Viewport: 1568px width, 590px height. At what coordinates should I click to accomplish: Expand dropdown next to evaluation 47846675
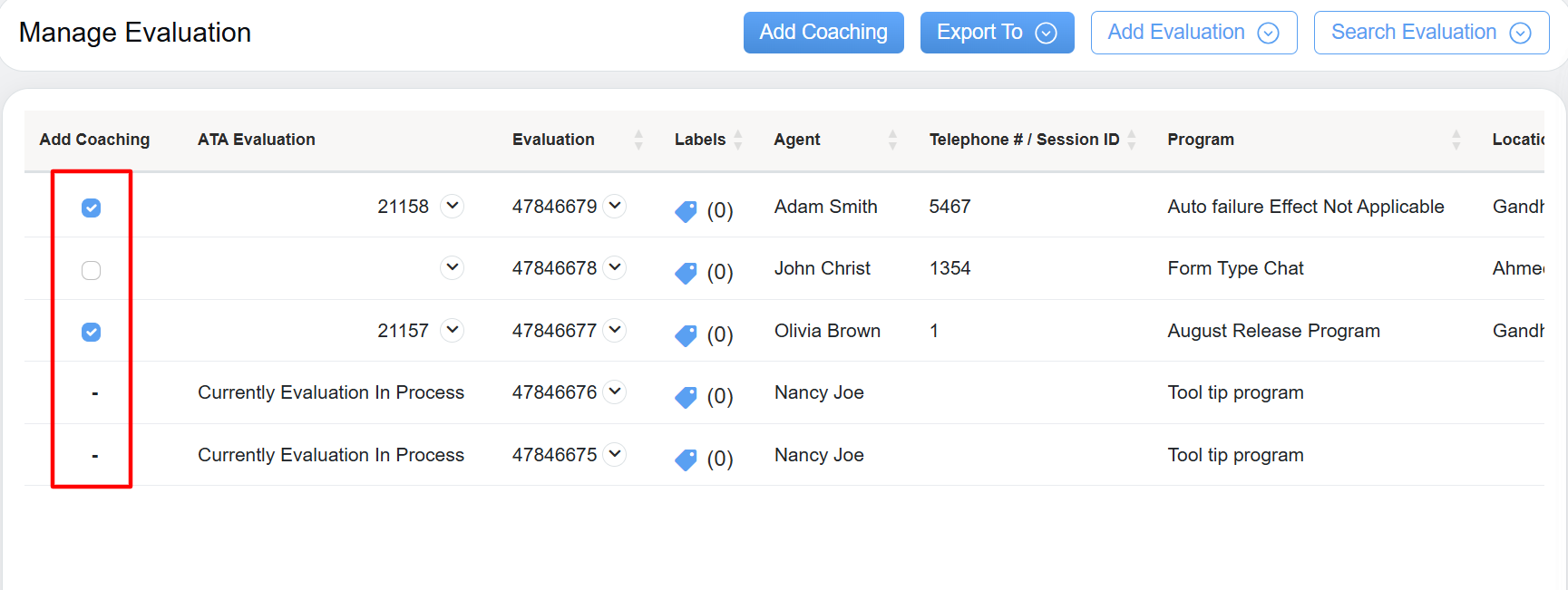point(615,454)
